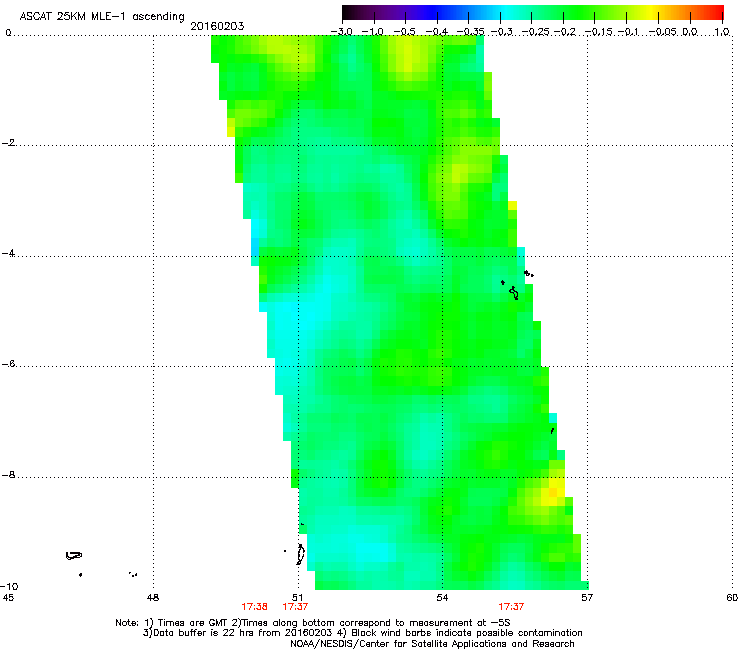Click the ASCAT 25KM MLE-1 ascending title
Viewport: 740px width, 650px height.
(x=102, y=16)
